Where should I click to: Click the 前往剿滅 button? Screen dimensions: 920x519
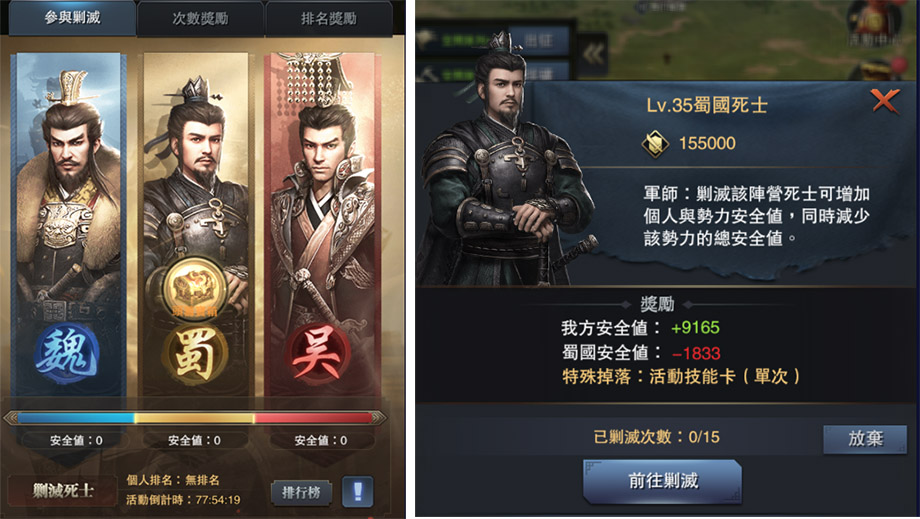pyautogui.click(x=663, y=481)
